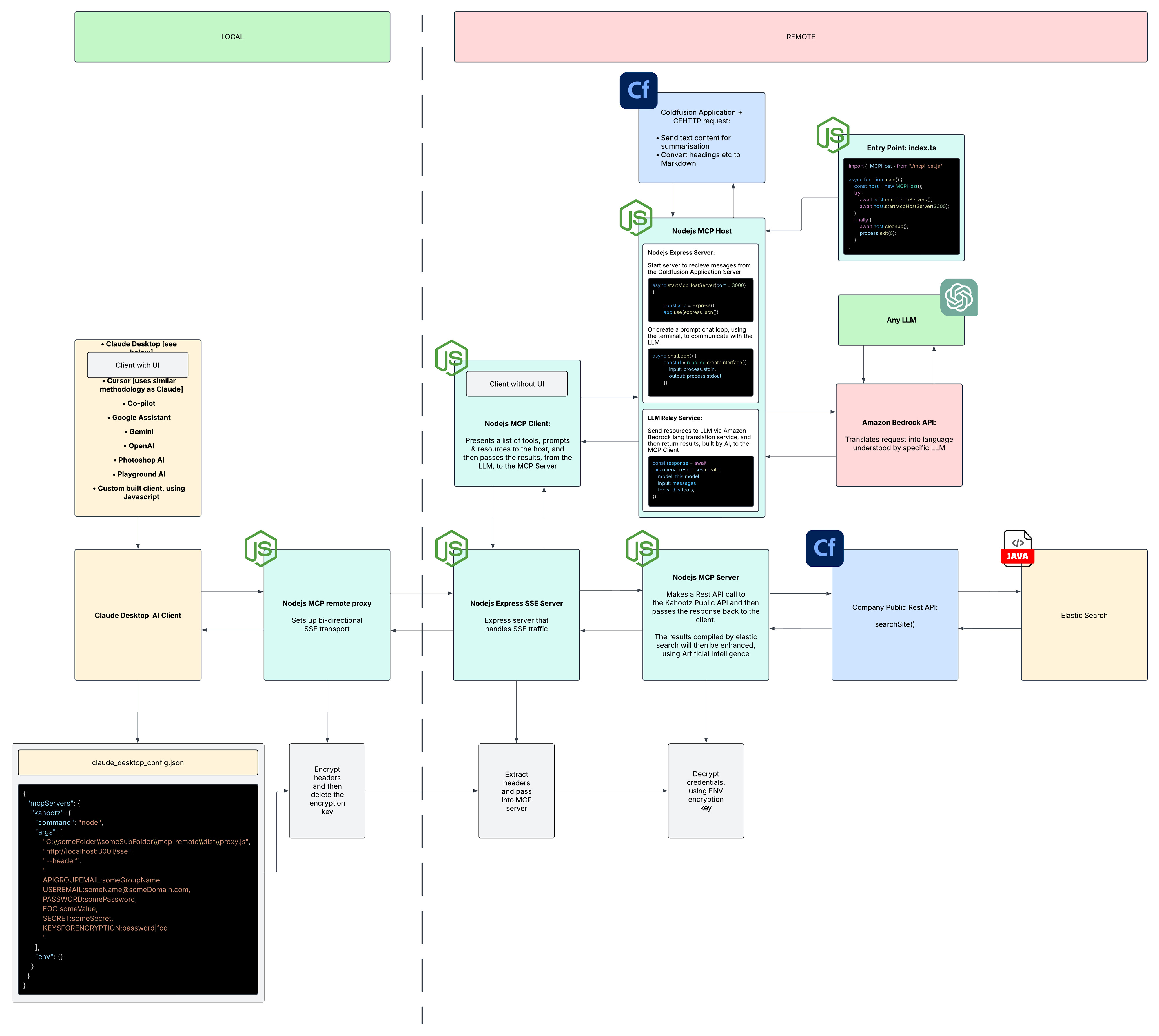This screenshot has height=1036, width=1159.
Task: Click the Extract headers note box
Action: [x=516, y=790]
